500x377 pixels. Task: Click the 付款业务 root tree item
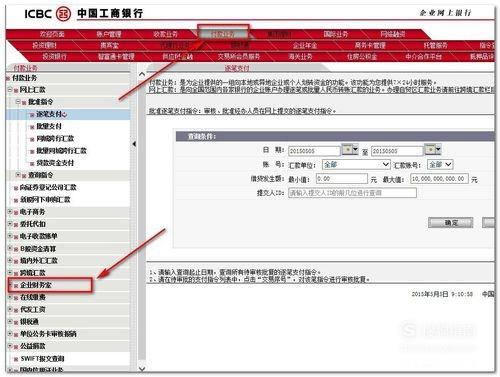click(24, 78)
